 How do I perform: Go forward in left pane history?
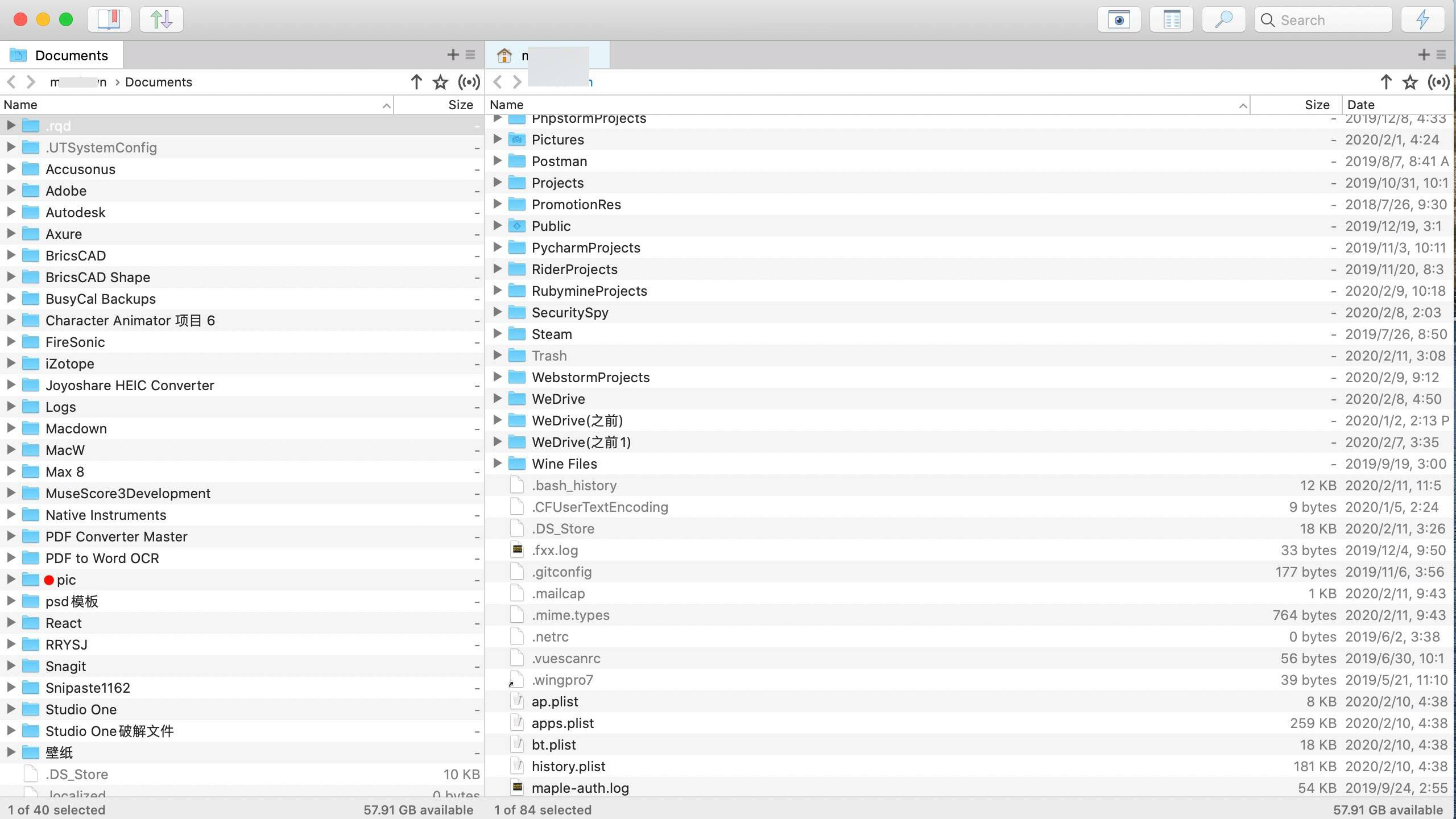coord(31,82)
